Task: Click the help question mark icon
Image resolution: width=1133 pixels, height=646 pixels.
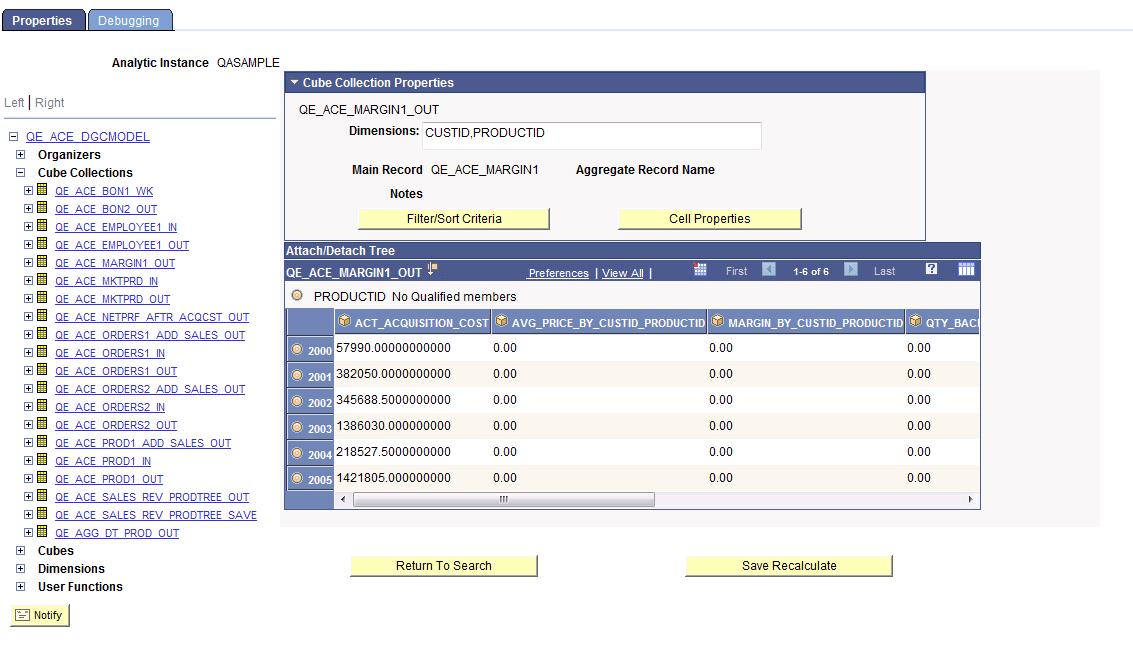Action: coord(929,268)
